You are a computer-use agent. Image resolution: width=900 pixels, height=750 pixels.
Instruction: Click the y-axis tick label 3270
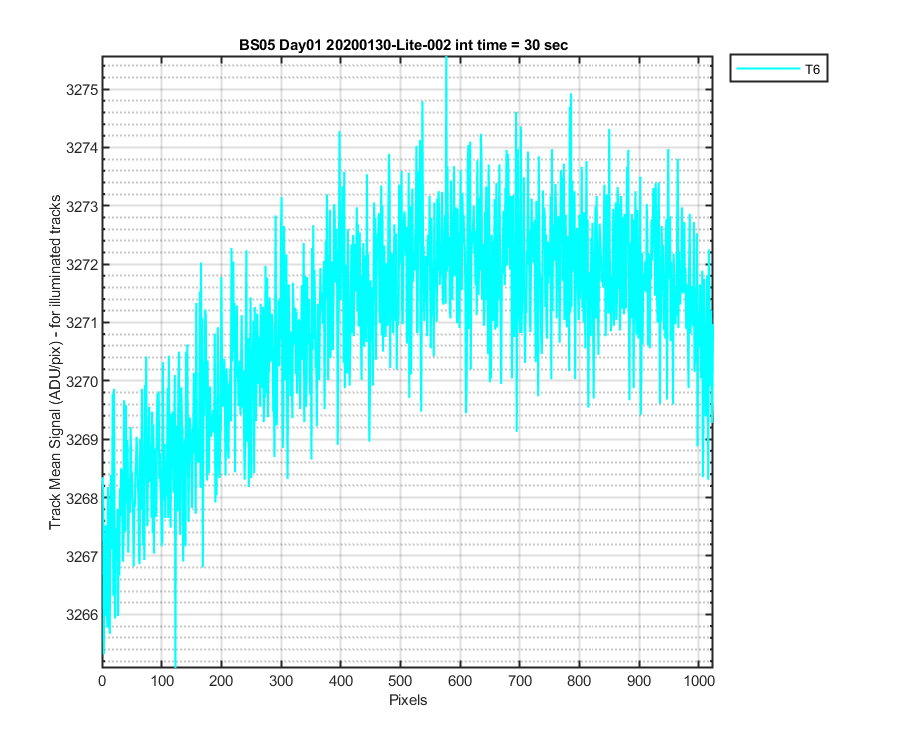pos(82,382)
